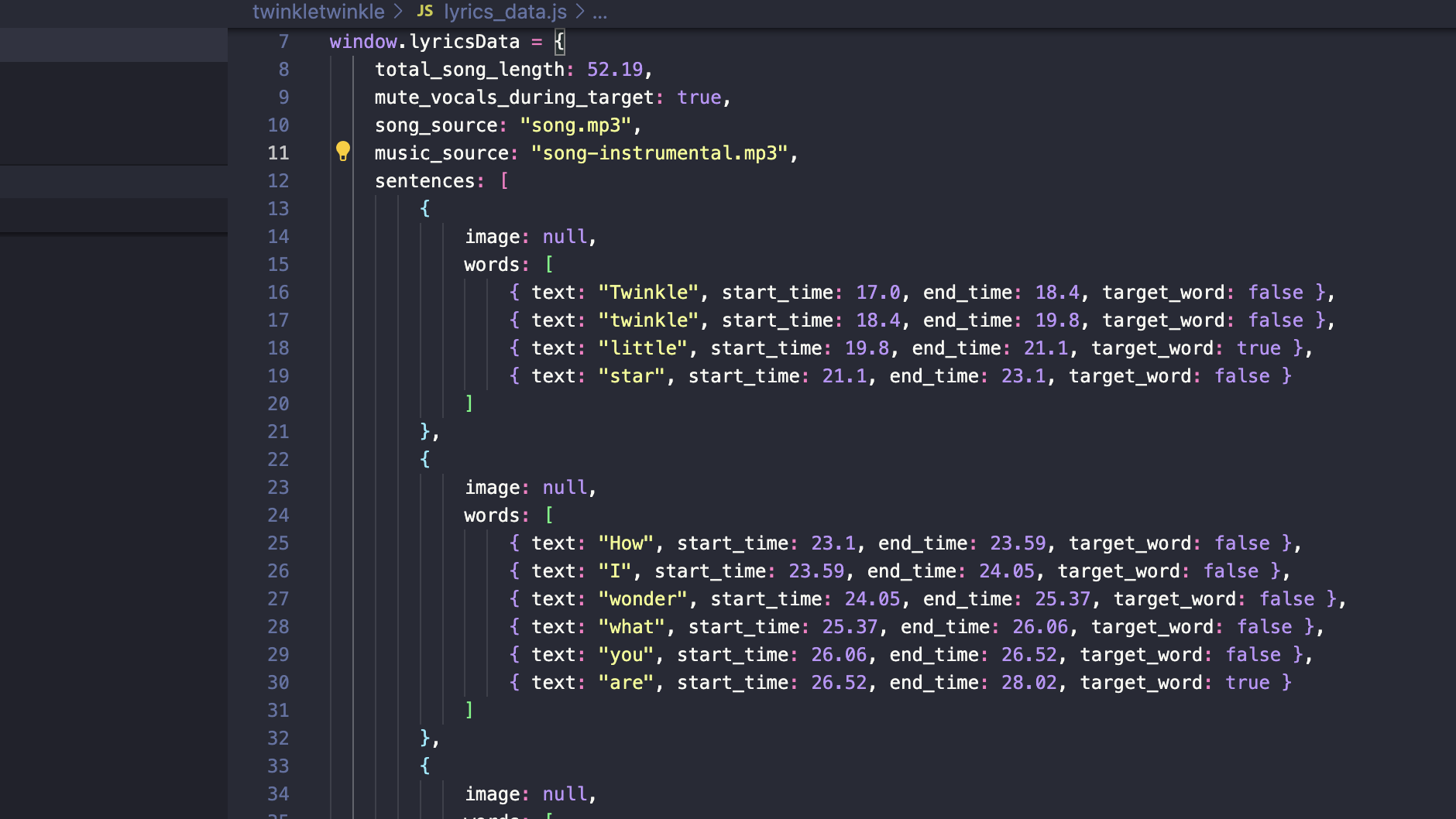The width and height of the screenshot is (1456, 819).
Task: Click the JS file icon in breadcrumb
Action: pyautogui.click(x=425, y=11)
